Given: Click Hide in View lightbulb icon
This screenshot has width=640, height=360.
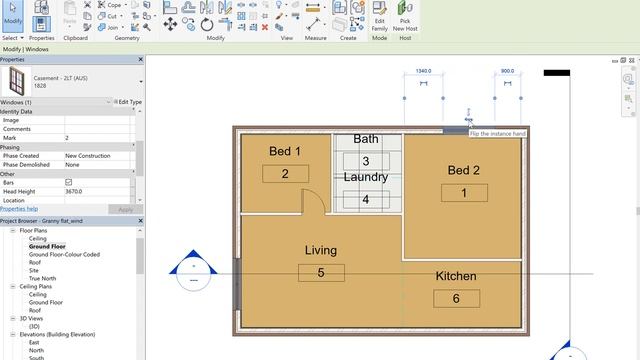Looking at the screenshot, I should pos(279,5).
